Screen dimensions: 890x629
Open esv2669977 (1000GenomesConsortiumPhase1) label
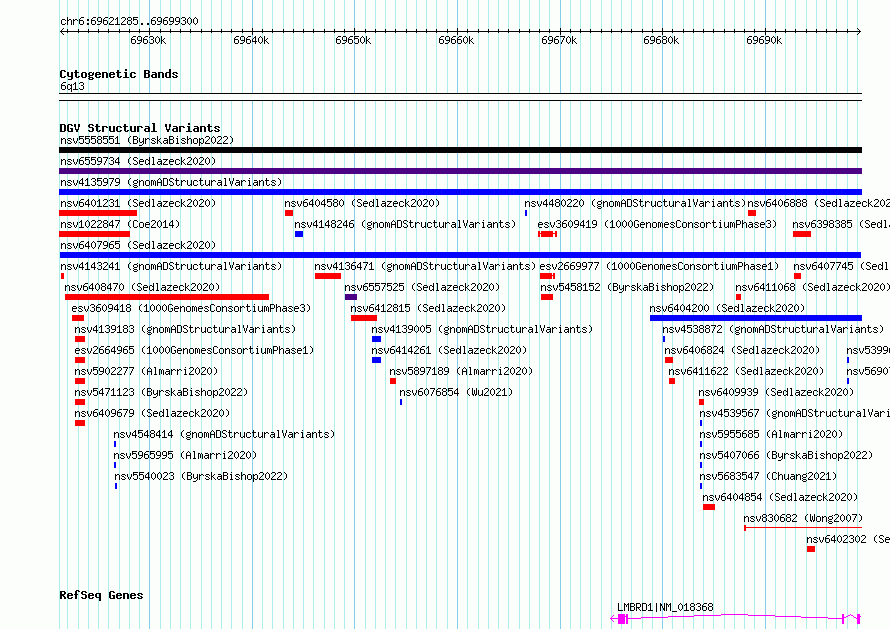pyautogui.click(x=659, y=266)
